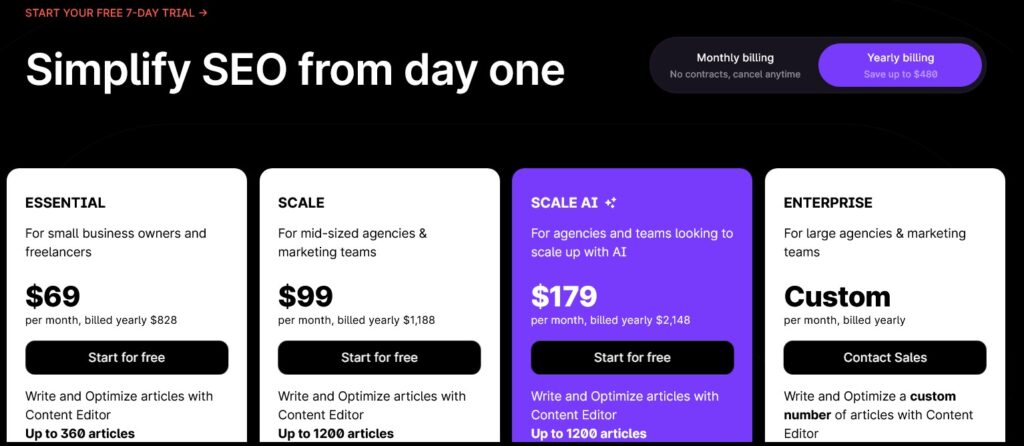Viewport: 1024px width, 446px height.
Task: Click the $179 Scale AI price
Action: coord(564,296)
